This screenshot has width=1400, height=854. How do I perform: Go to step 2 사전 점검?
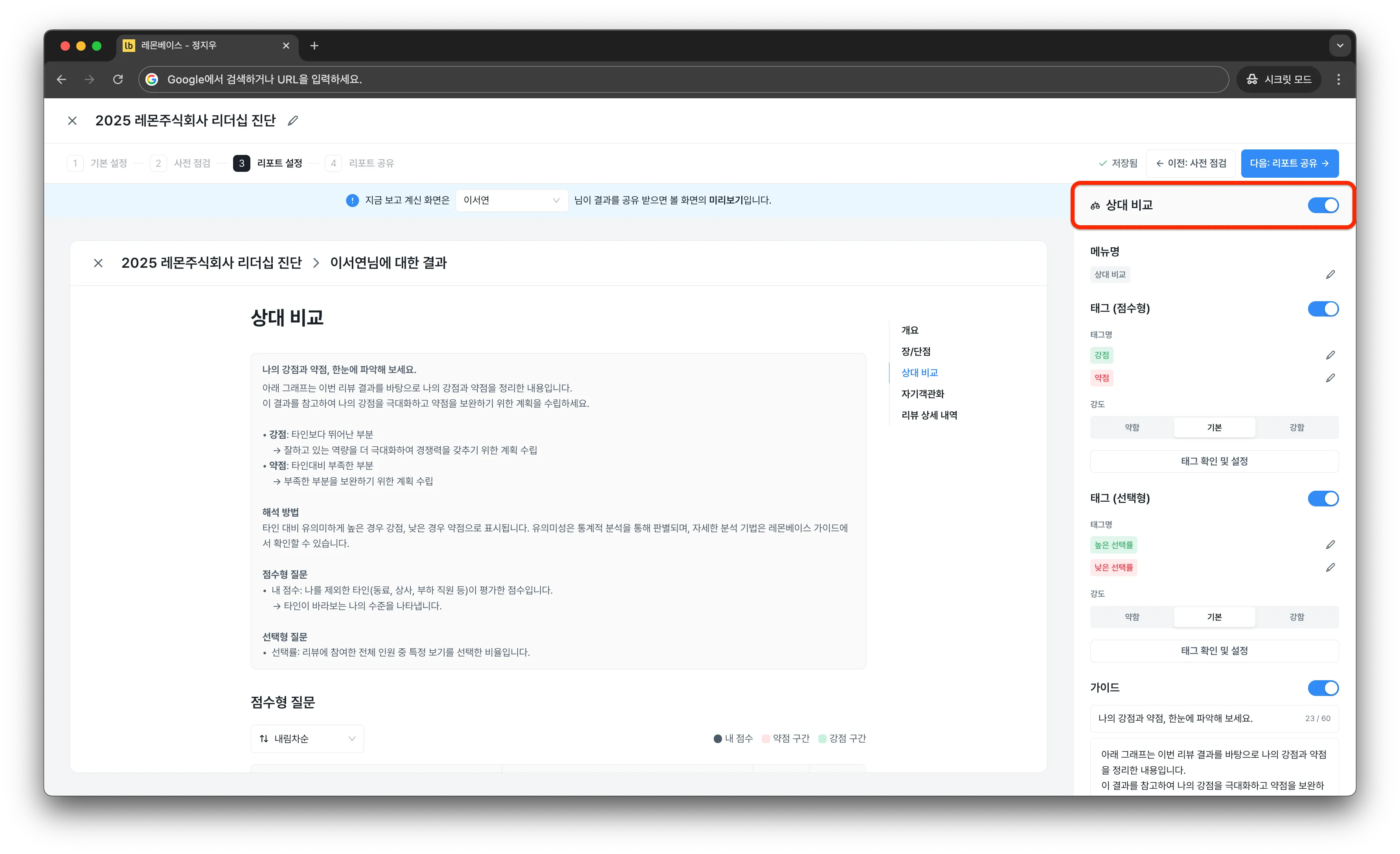click(181, 163)
